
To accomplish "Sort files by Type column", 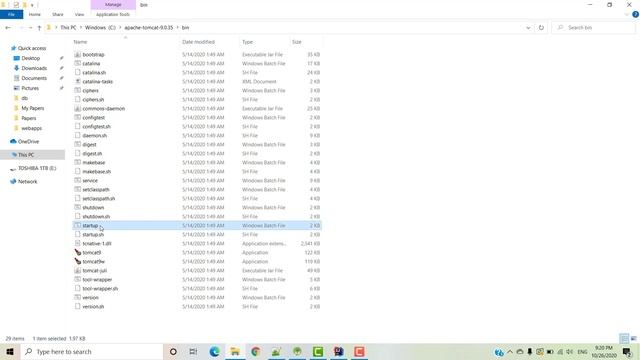I will [x=247, y=42].
